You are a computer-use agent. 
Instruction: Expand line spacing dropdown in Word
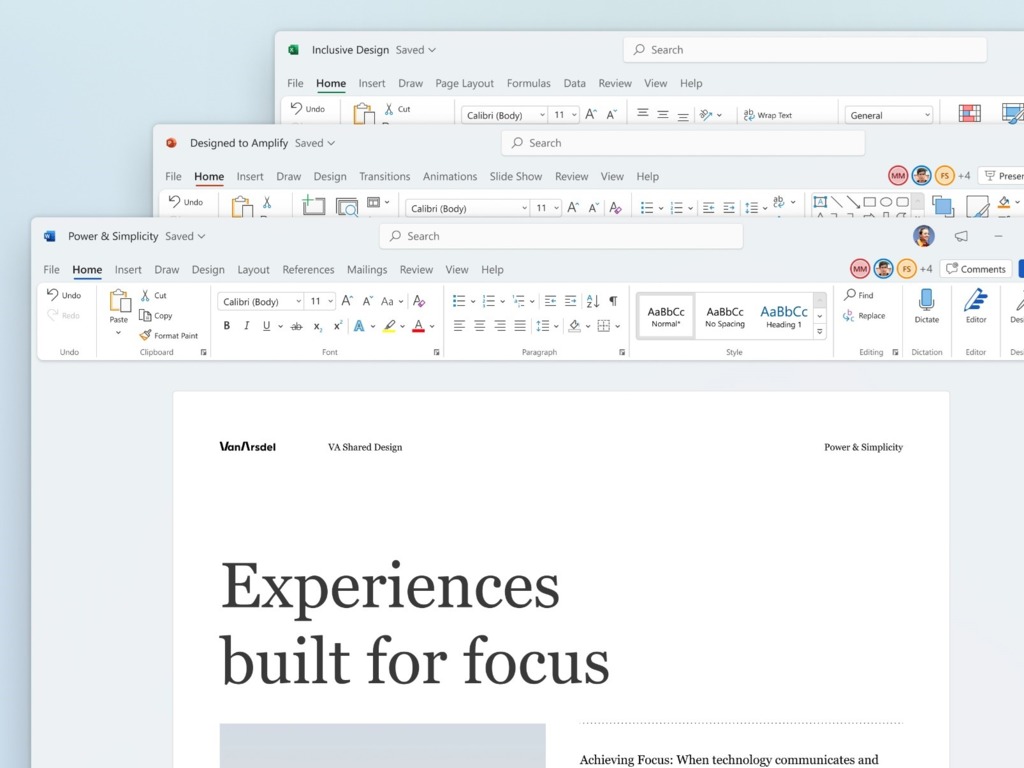click(556, 326)
